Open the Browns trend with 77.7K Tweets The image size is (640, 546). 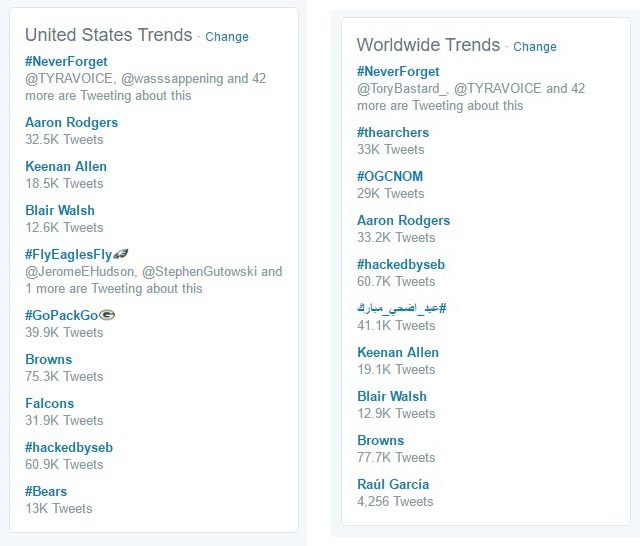tap(380, 441)
